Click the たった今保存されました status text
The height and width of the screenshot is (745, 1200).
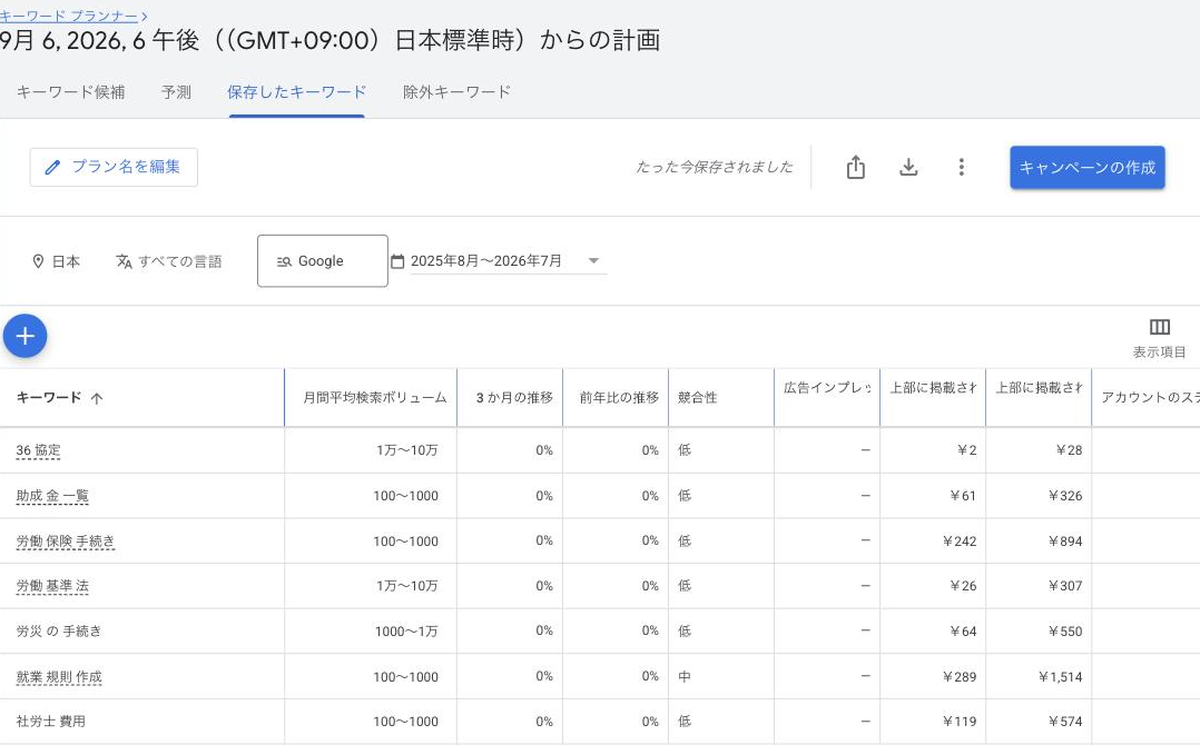[714, 167]
